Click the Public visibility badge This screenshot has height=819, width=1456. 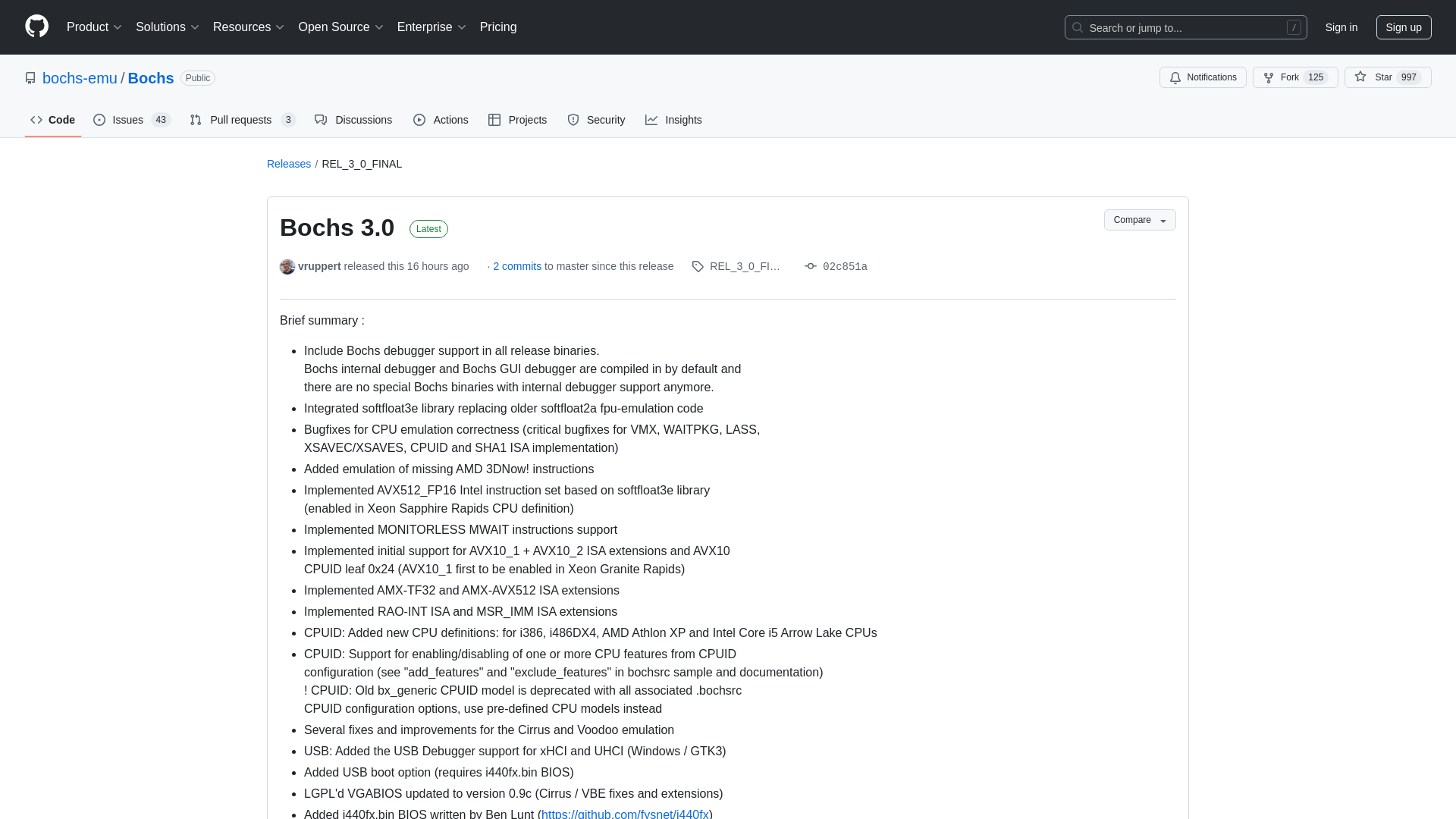click(x=198, y=78)
